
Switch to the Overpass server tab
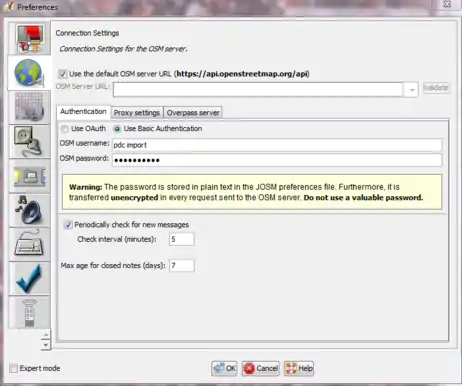[193, 113]
